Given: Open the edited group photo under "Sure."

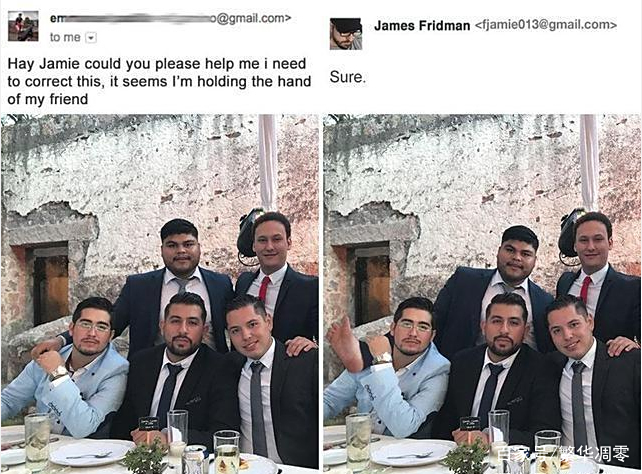Looking at the screenshot, I should coord(482,293).
